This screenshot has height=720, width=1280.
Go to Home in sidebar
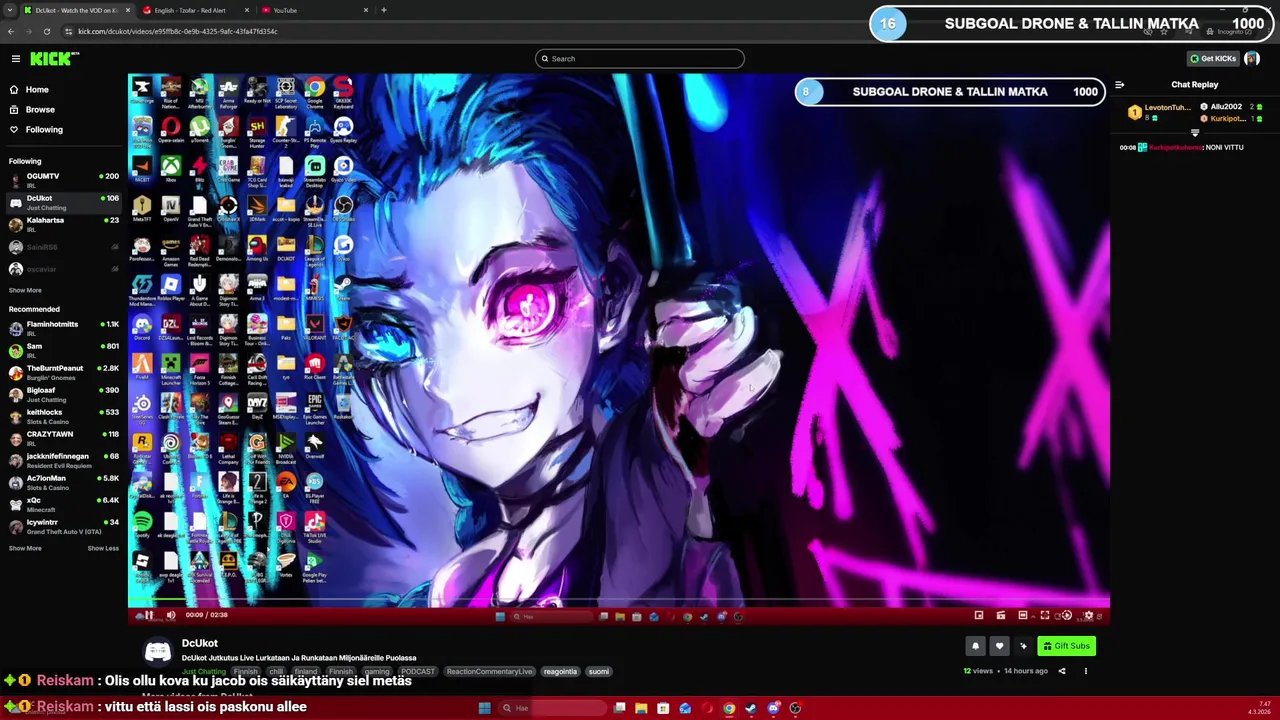pos(37,90)
